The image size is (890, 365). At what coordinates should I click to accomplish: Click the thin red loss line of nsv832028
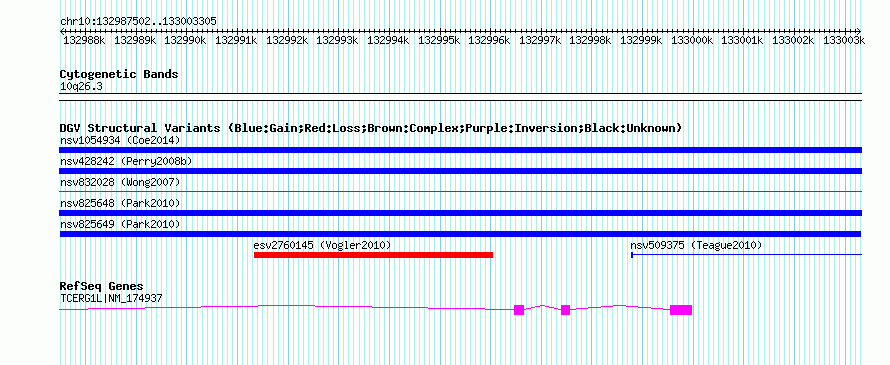460,192
